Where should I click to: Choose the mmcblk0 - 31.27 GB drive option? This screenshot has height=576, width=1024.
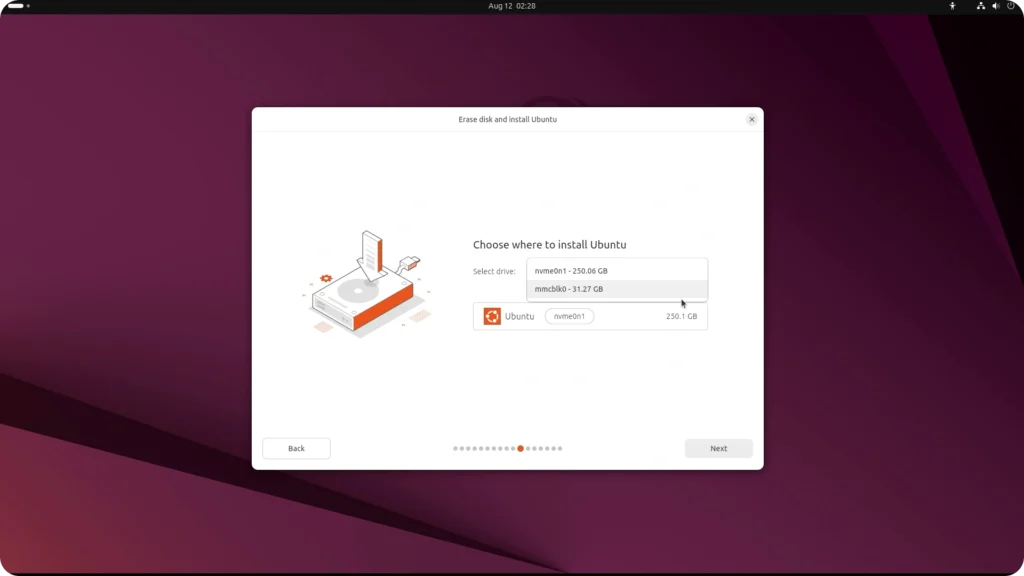pos(616,289)
